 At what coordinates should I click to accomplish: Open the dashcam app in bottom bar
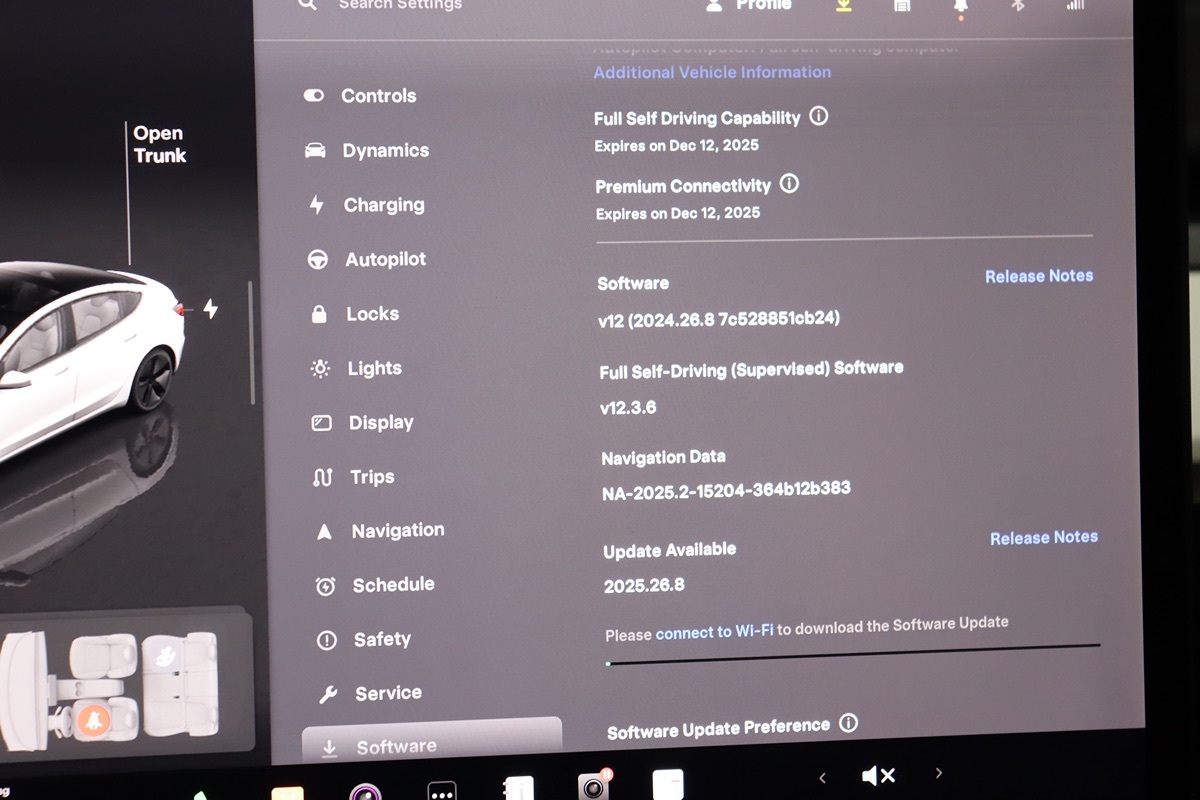point(593,788)
